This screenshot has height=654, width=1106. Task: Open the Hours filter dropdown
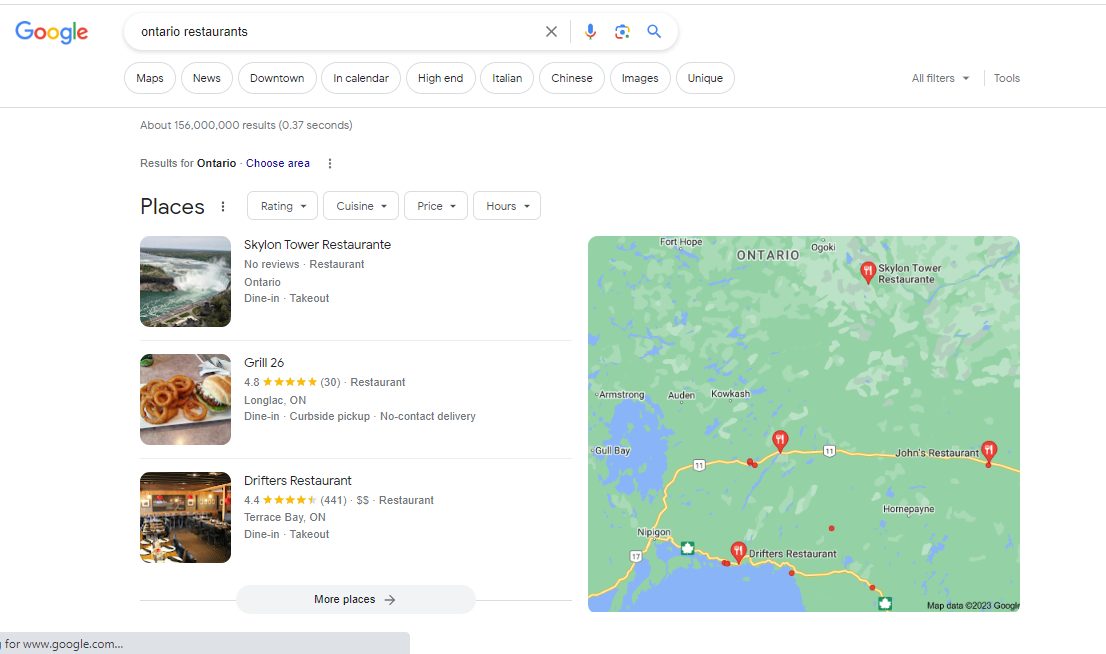507,206
